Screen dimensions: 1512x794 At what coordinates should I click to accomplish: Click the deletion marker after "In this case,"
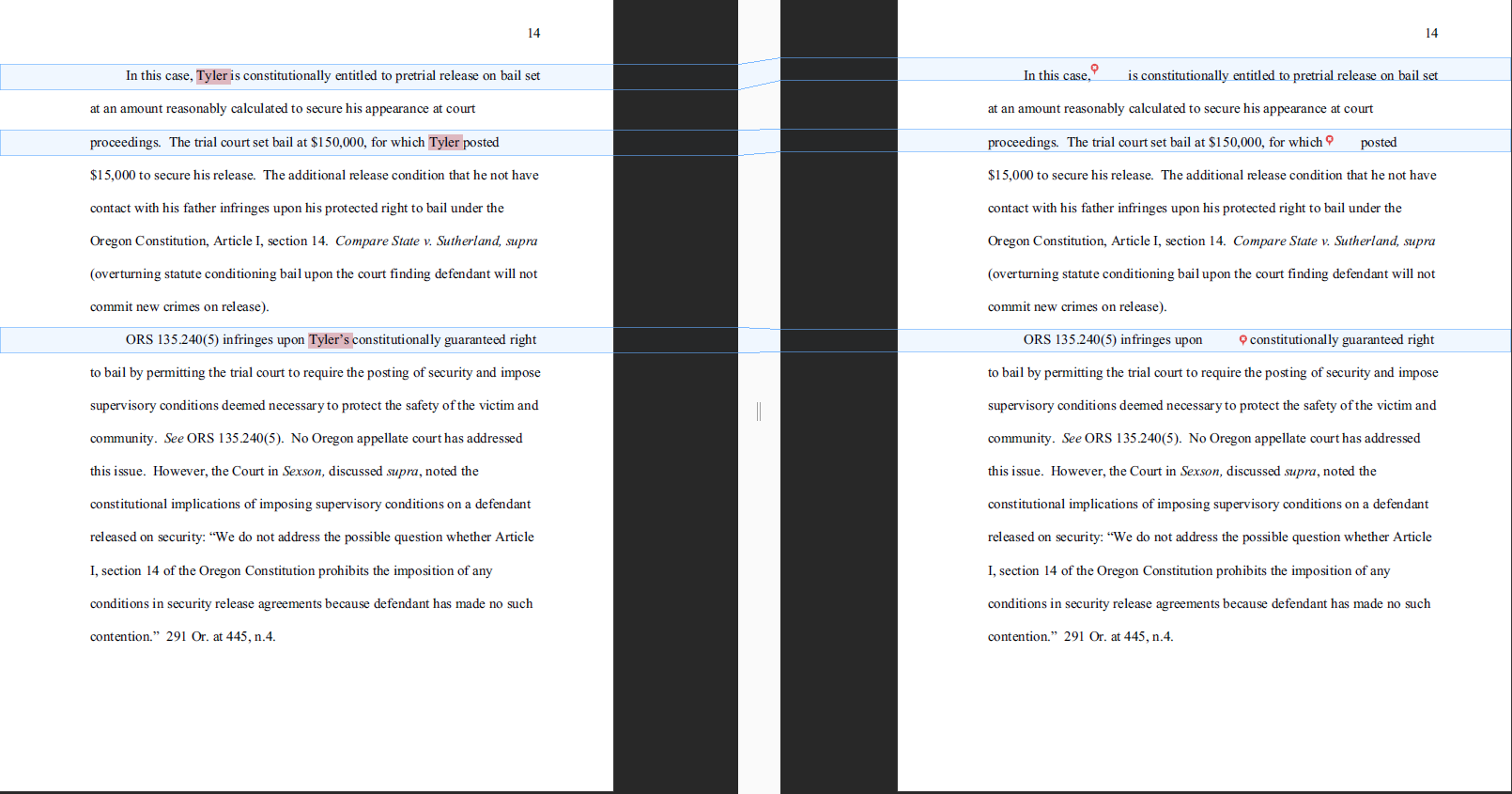1094,69
